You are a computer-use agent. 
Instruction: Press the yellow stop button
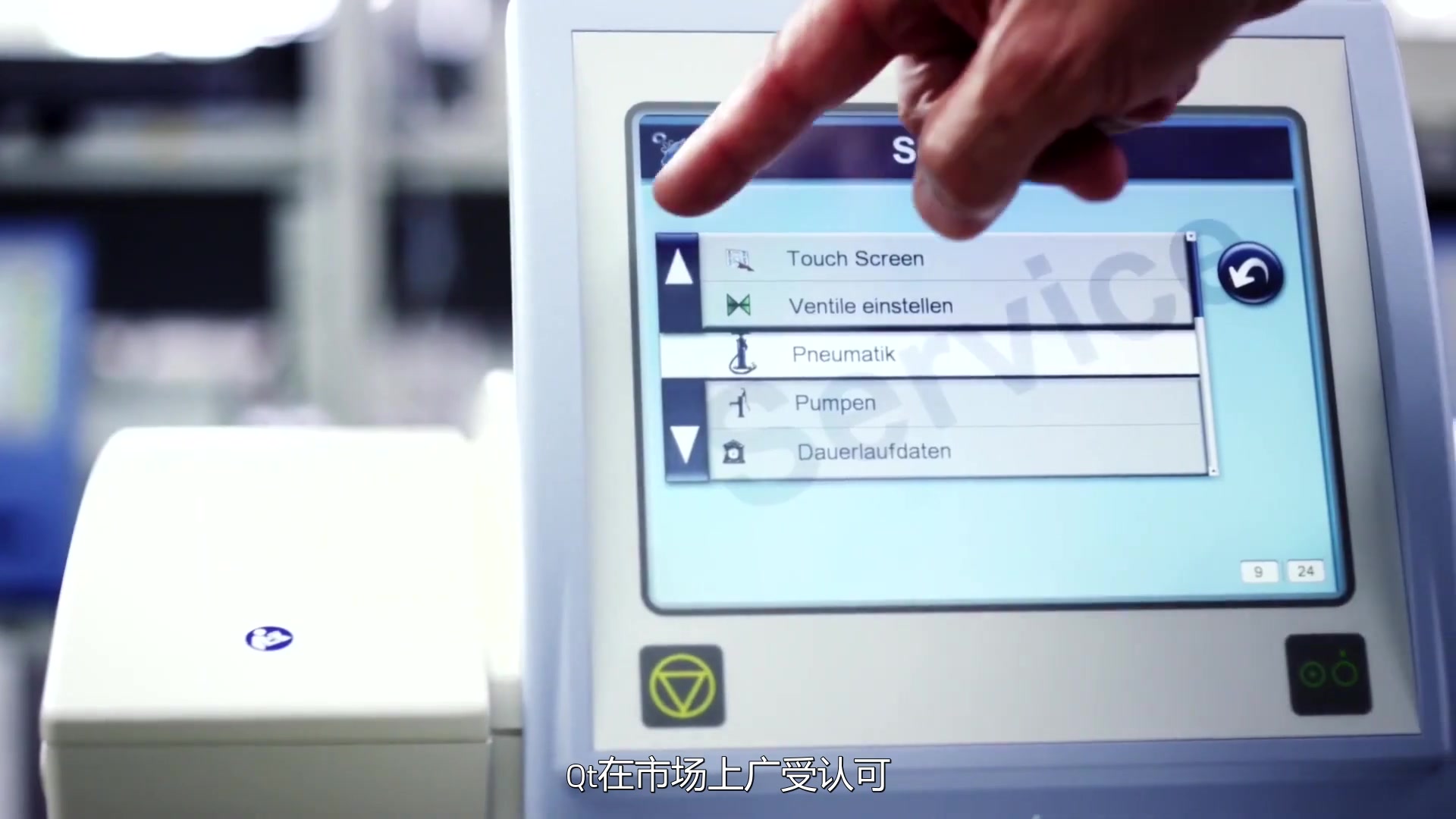682,688
